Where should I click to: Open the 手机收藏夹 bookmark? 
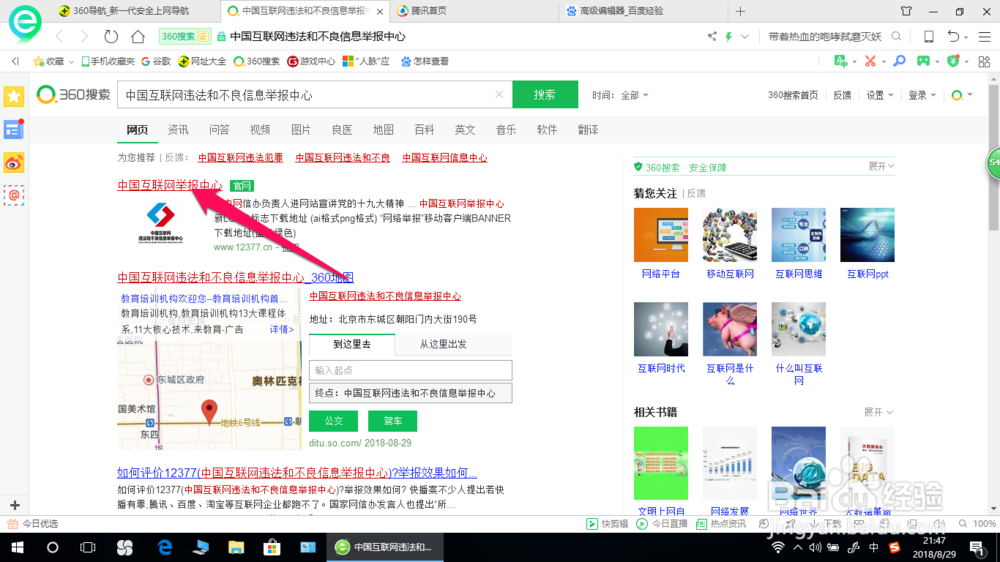[x=108, y=61]
